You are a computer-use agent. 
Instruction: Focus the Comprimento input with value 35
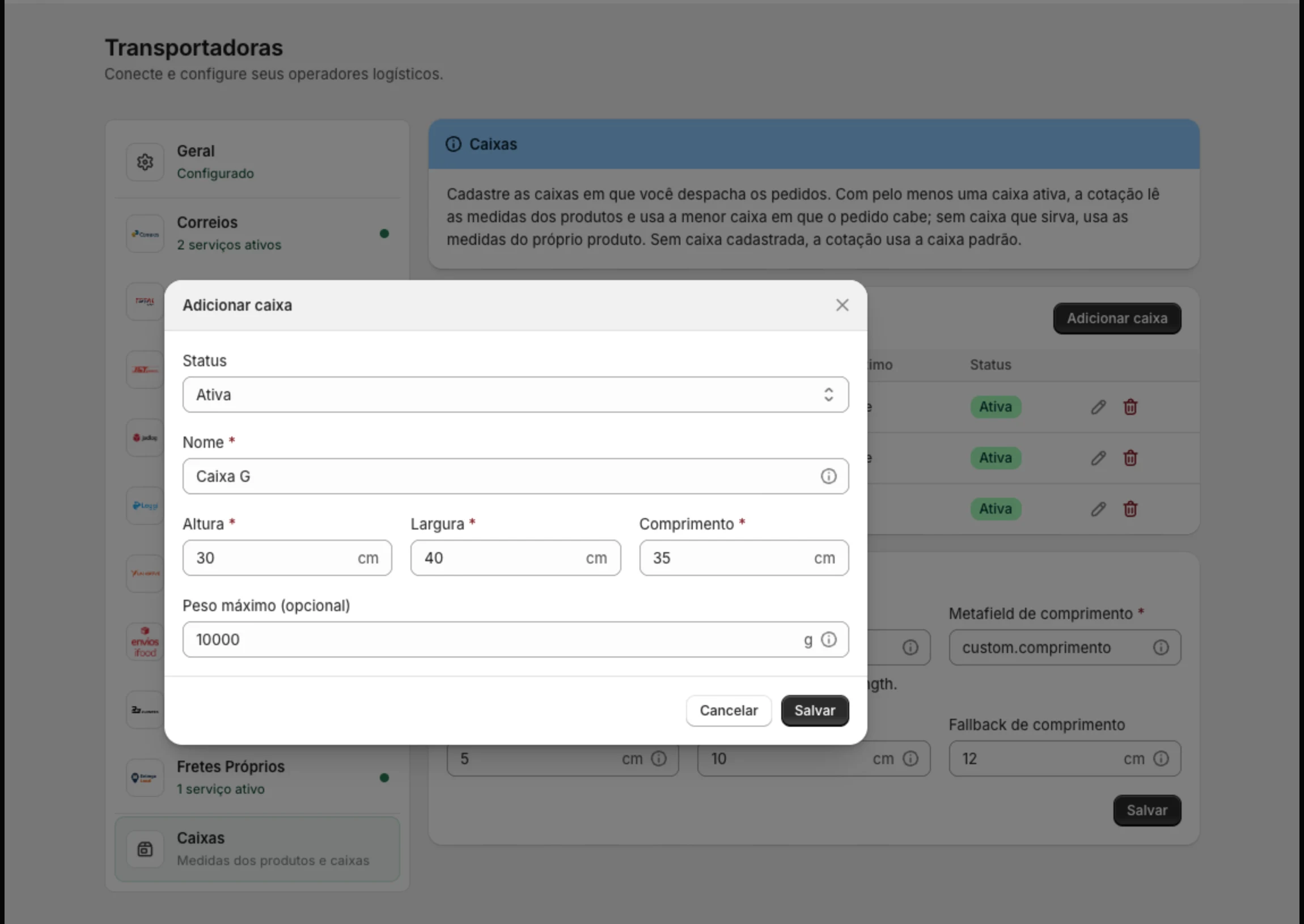click(744, 558)
